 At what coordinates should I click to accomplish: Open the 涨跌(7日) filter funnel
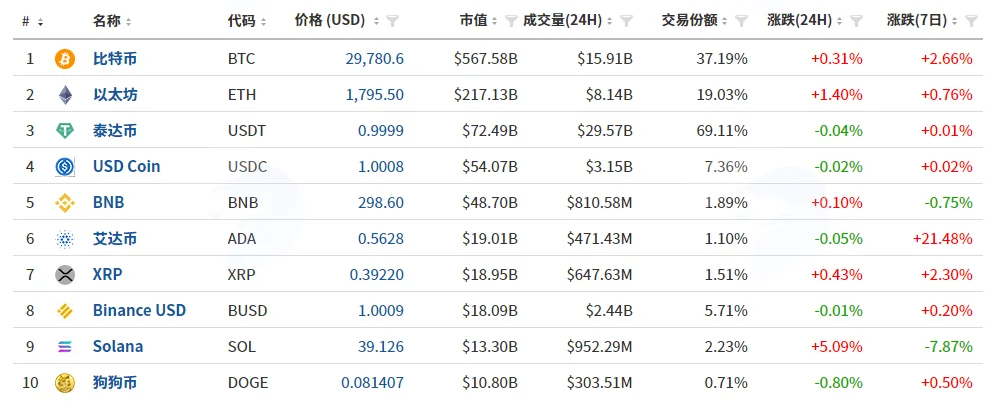pos(971,21)
